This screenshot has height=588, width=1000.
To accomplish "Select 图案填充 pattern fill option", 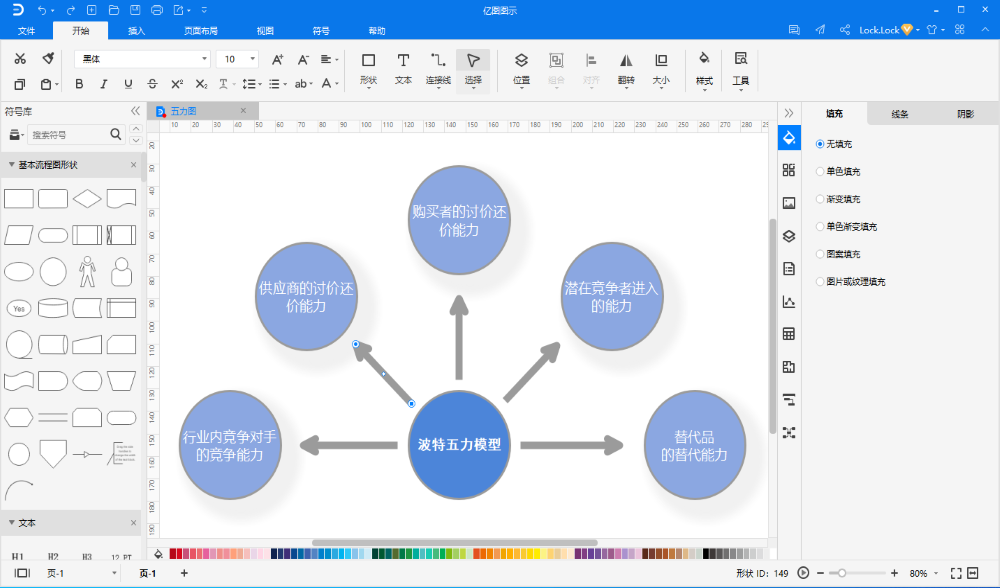I will [838, 254].
